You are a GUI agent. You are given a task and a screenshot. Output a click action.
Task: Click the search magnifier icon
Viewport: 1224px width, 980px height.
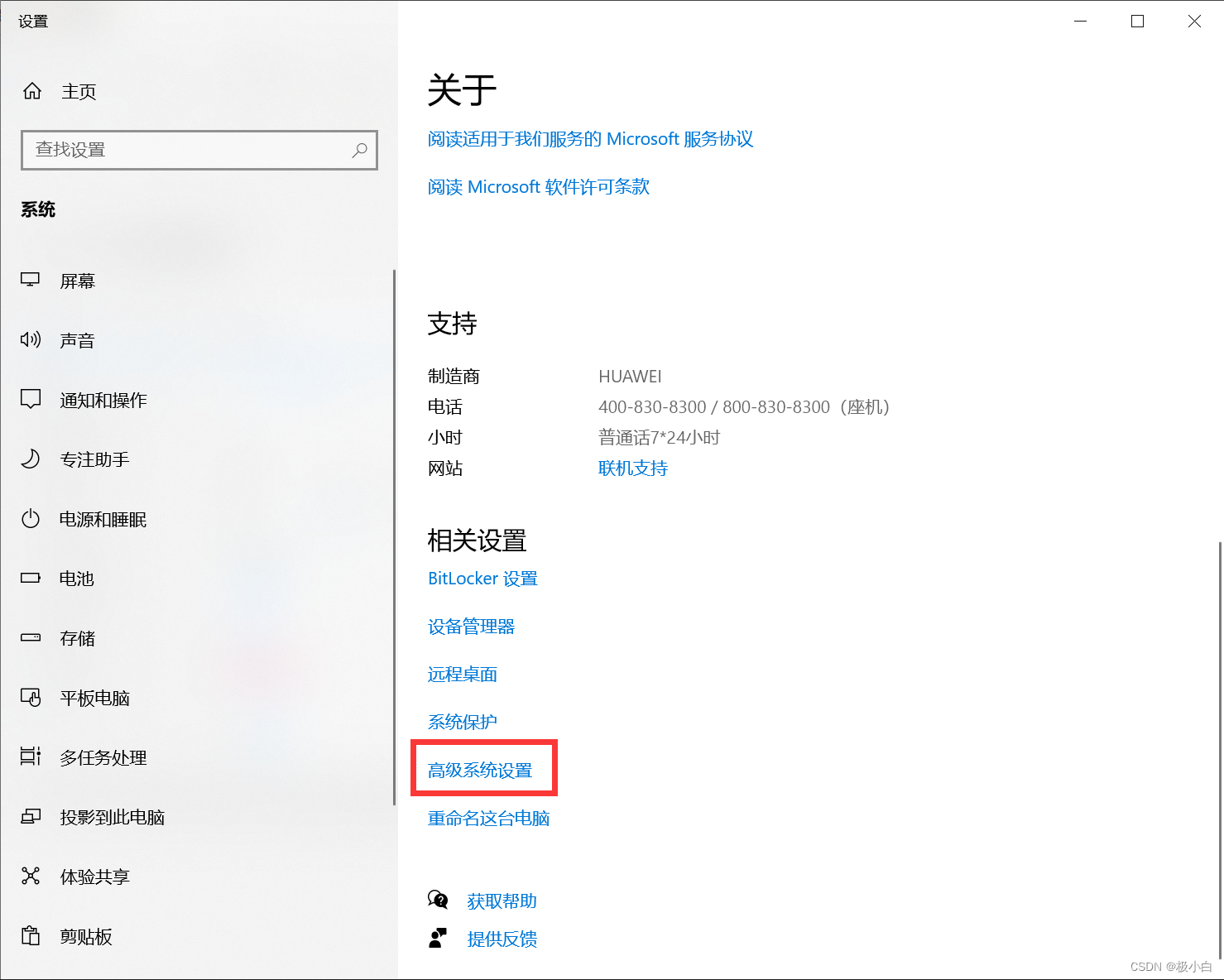359,150
